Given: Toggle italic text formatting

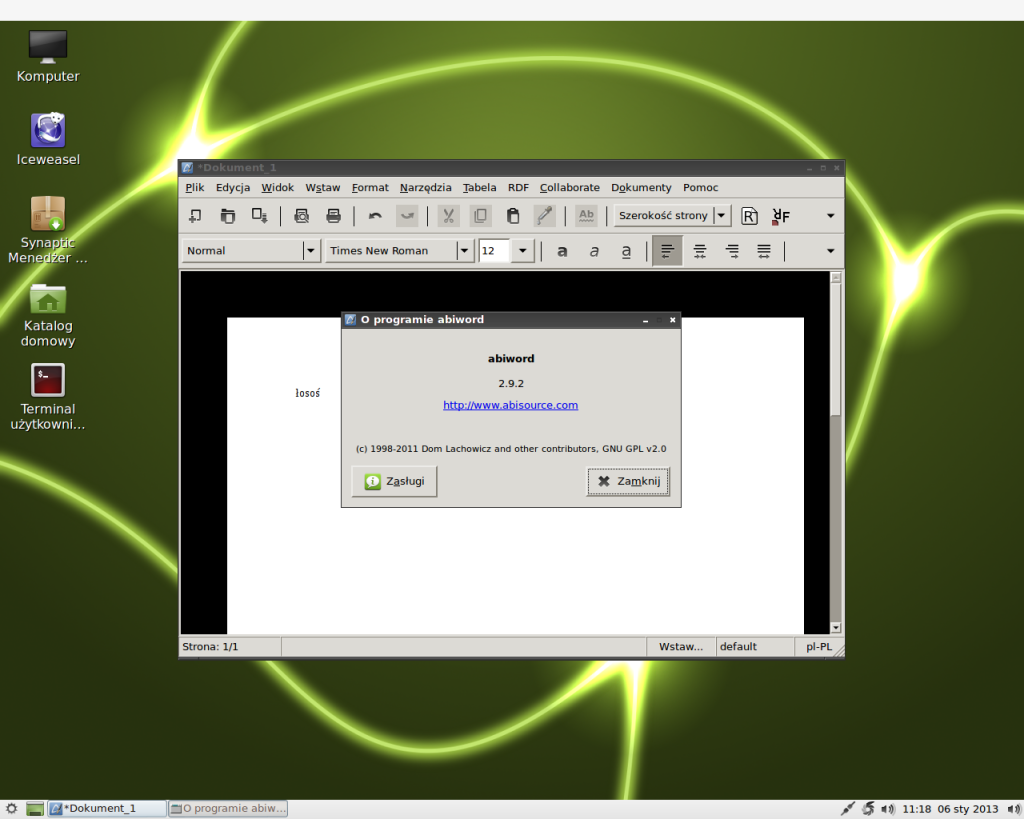Looking at the screenshot, I should (594, 251).
